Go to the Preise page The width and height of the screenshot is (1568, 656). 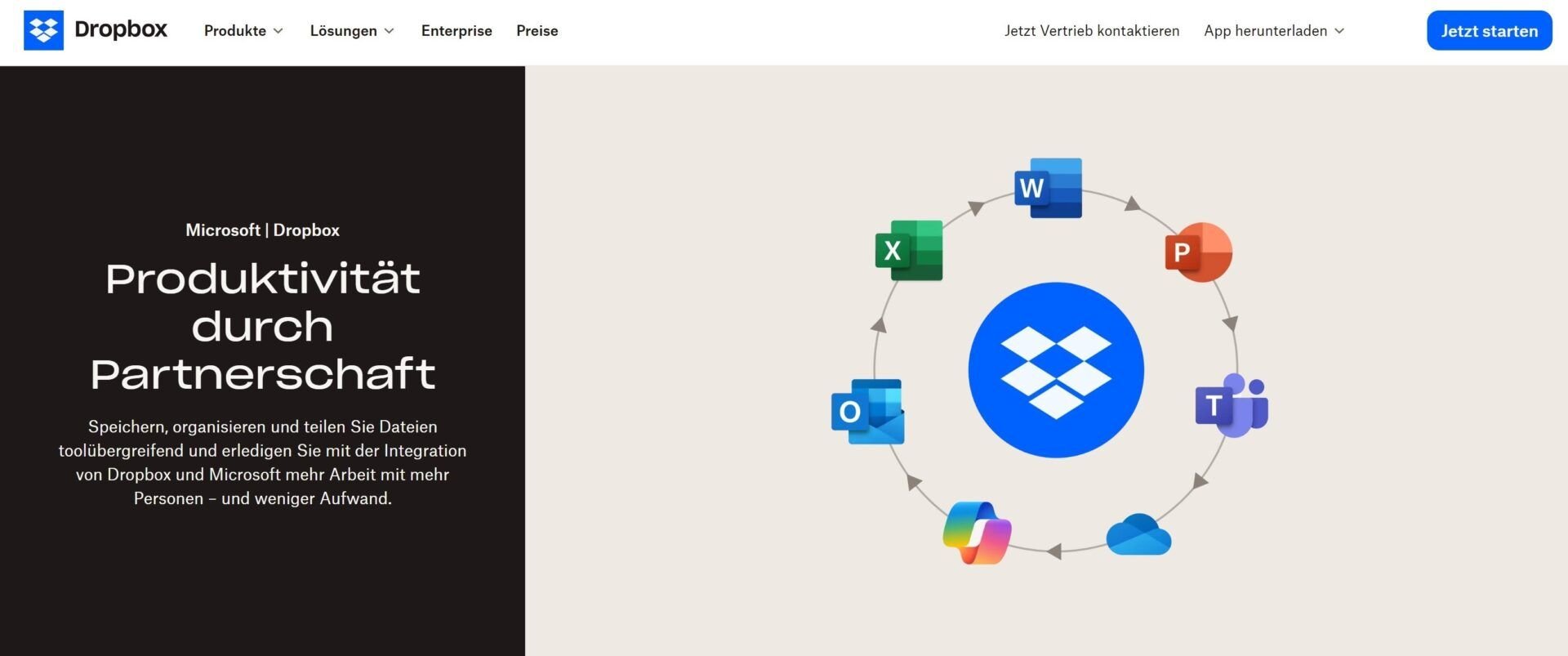coord(537,30)
